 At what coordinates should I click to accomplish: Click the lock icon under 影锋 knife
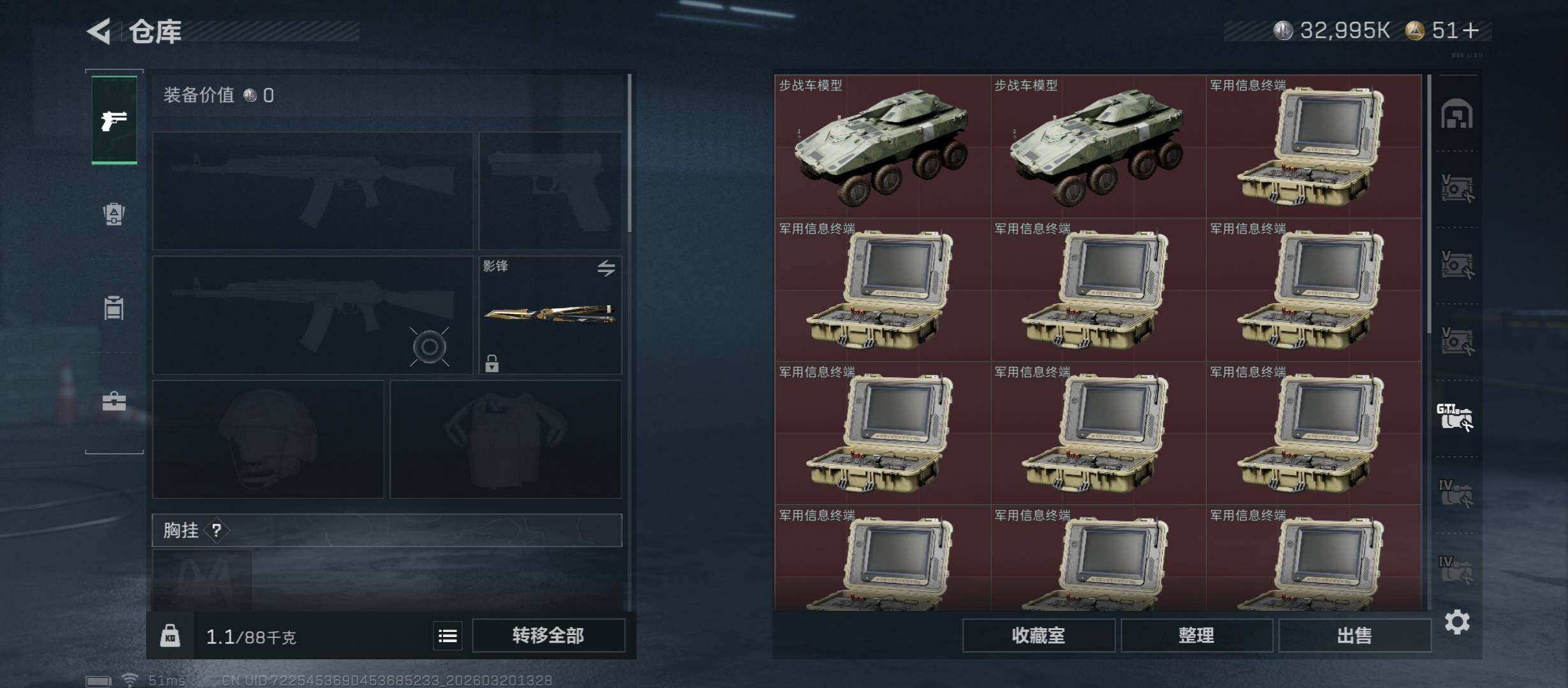pyautogui.click(x=491, y=363)
